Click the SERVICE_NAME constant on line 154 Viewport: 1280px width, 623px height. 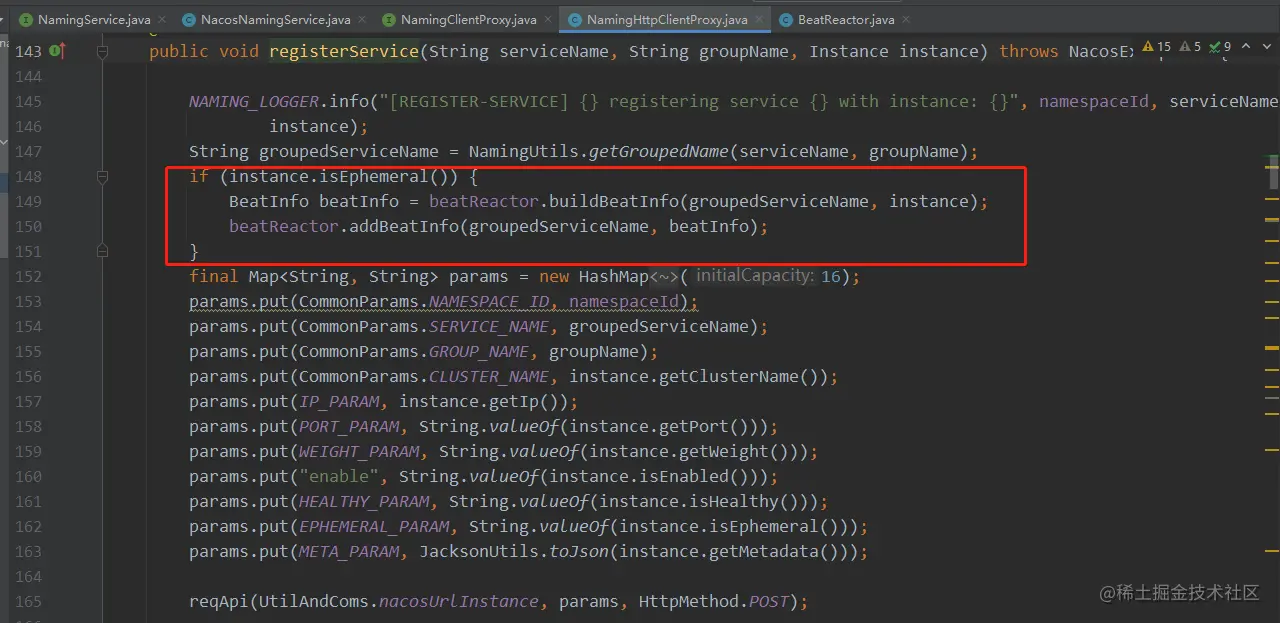pyautogui.click(x=489, y=327)
